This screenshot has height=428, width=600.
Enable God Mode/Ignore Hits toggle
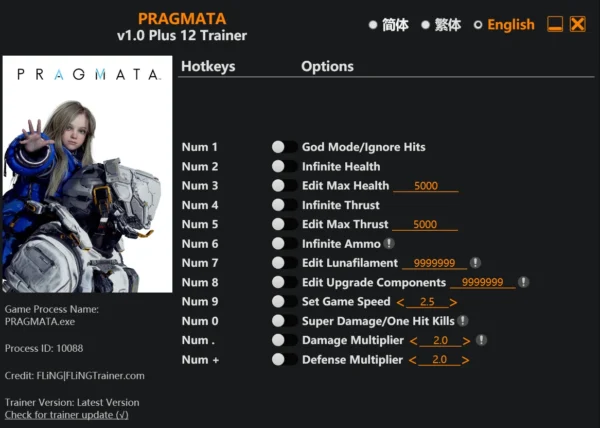click(283, 147)
